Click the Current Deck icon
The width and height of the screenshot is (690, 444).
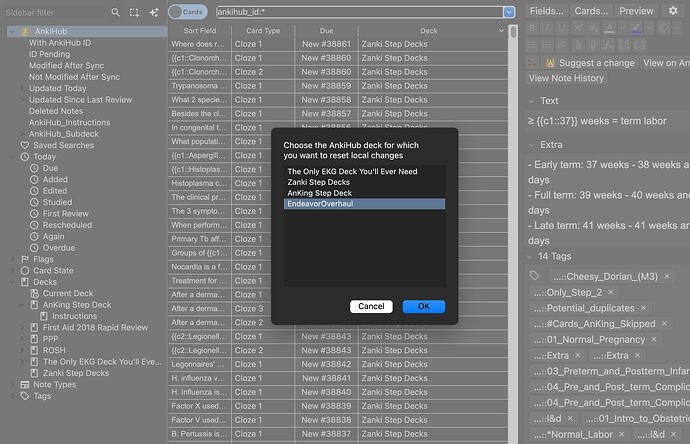34,294
